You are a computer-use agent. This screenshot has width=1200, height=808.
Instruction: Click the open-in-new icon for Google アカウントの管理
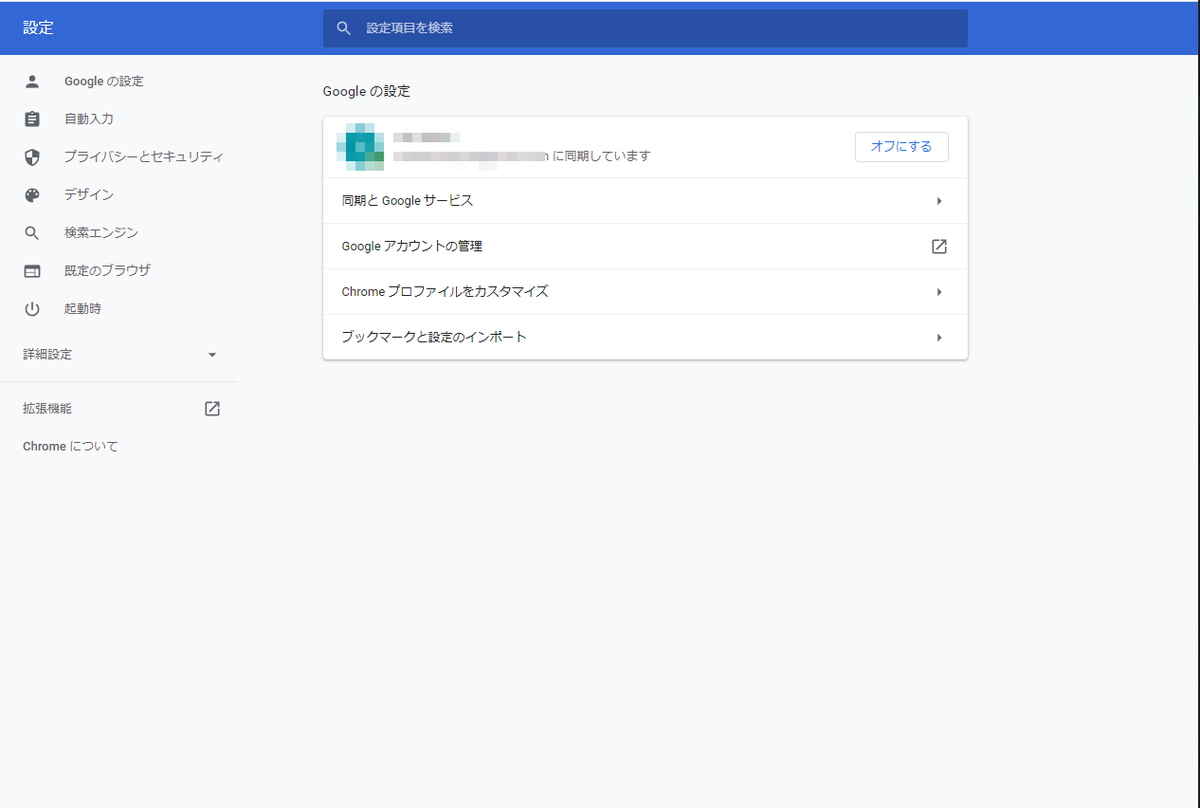pyautogui.click(x=939, y=246)
